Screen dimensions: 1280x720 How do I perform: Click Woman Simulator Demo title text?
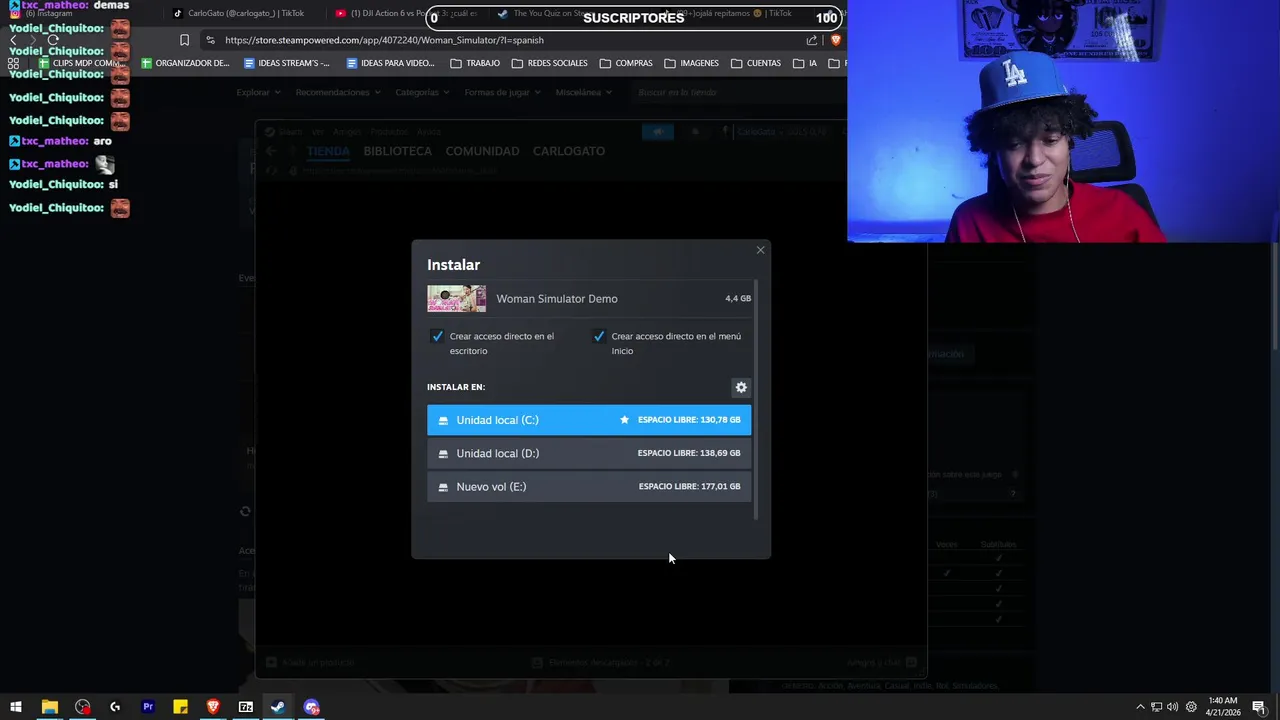click(x=557, y=299)
